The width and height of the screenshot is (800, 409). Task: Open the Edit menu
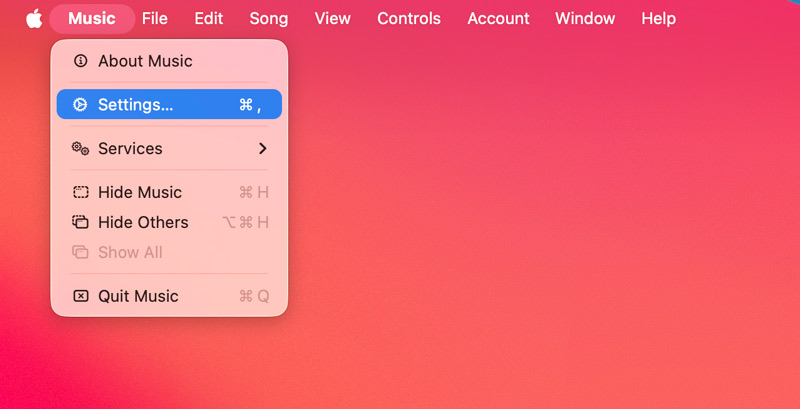click(x=209, y=19)
